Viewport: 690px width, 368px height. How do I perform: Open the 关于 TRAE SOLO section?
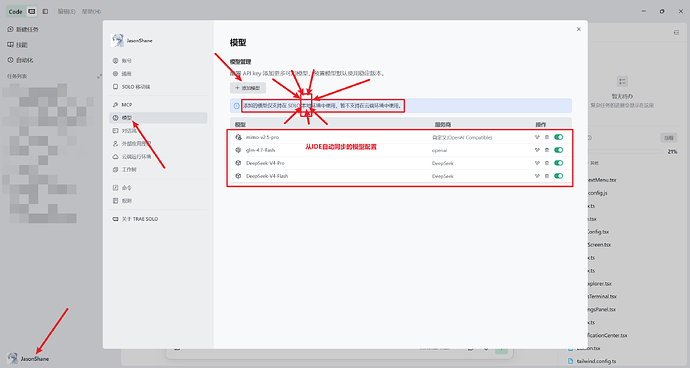point(158,219)
